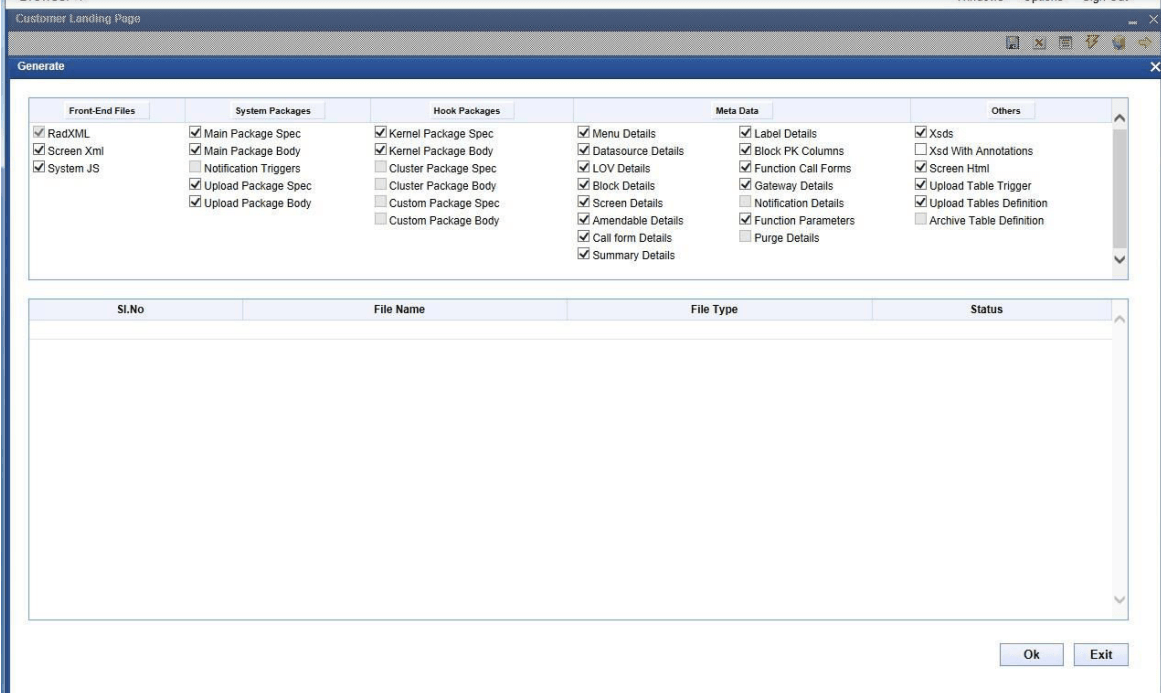1161x693 pixels.
Task: Toggle the Function Call Forms checkbox
Action: click(x=746, y=167)
